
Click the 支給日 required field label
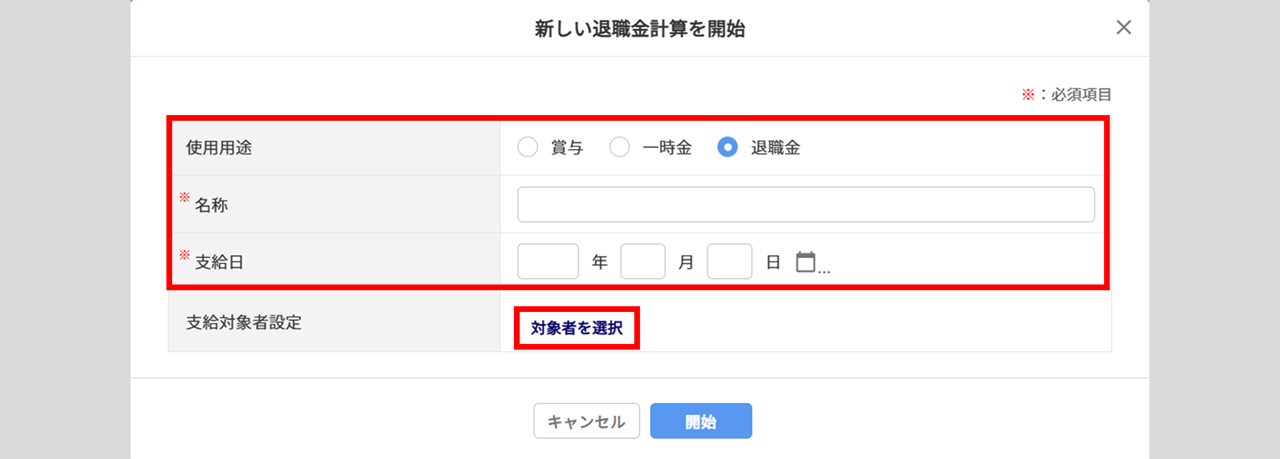point(211,261)
